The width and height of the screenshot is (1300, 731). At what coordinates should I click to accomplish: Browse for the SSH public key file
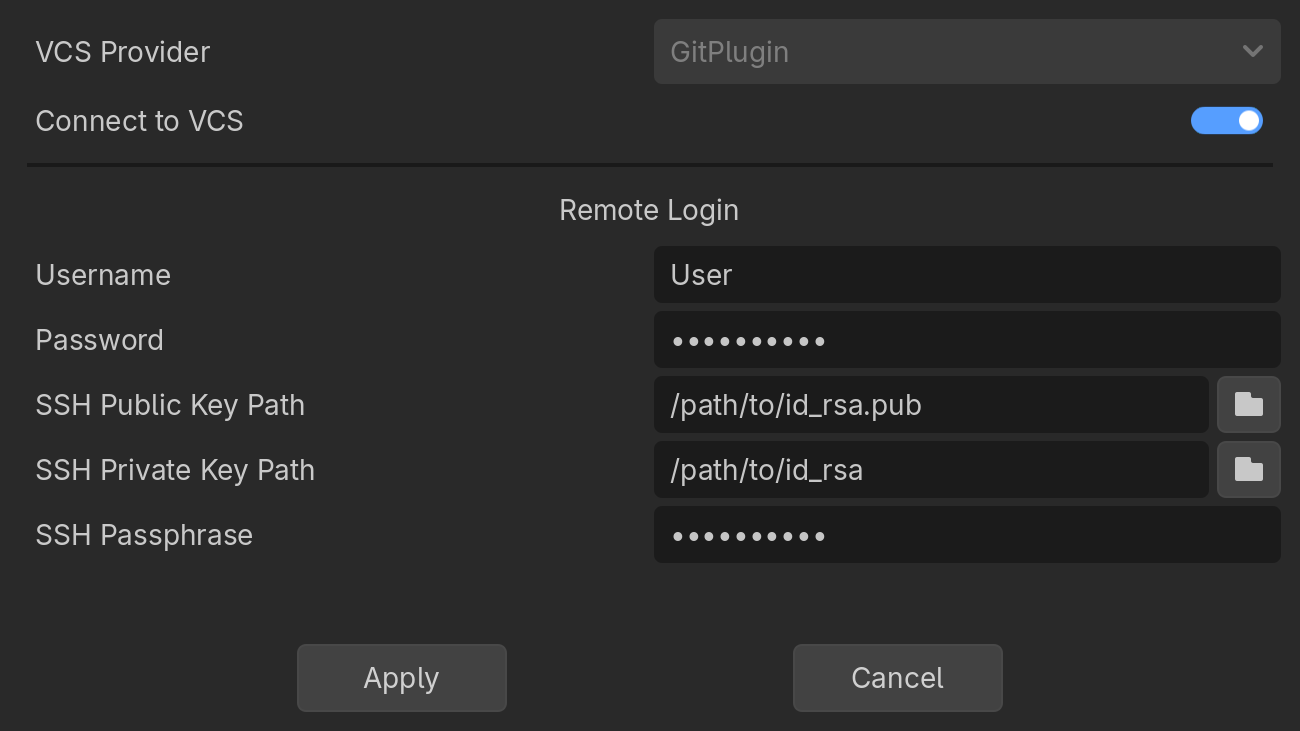(x=1248, y=404)
